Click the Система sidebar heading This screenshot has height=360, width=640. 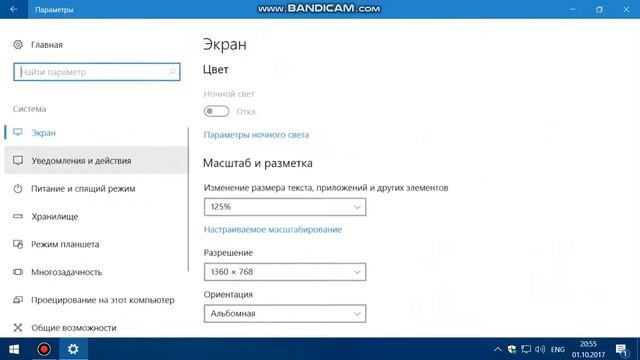29,109
